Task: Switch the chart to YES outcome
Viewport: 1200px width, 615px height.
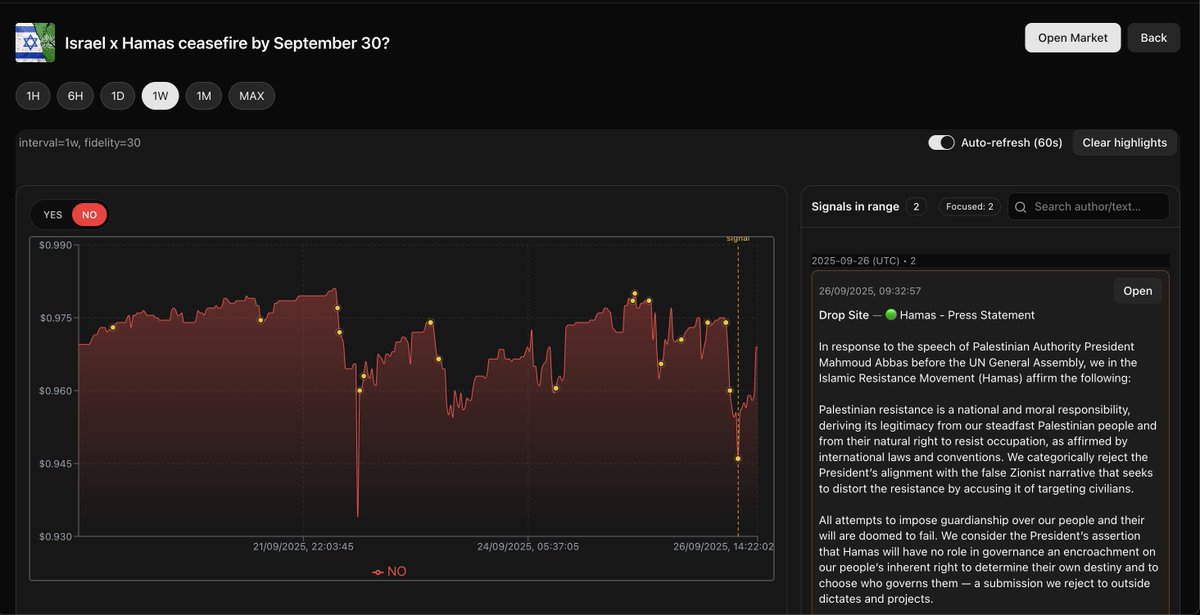Action: point(53,215)
